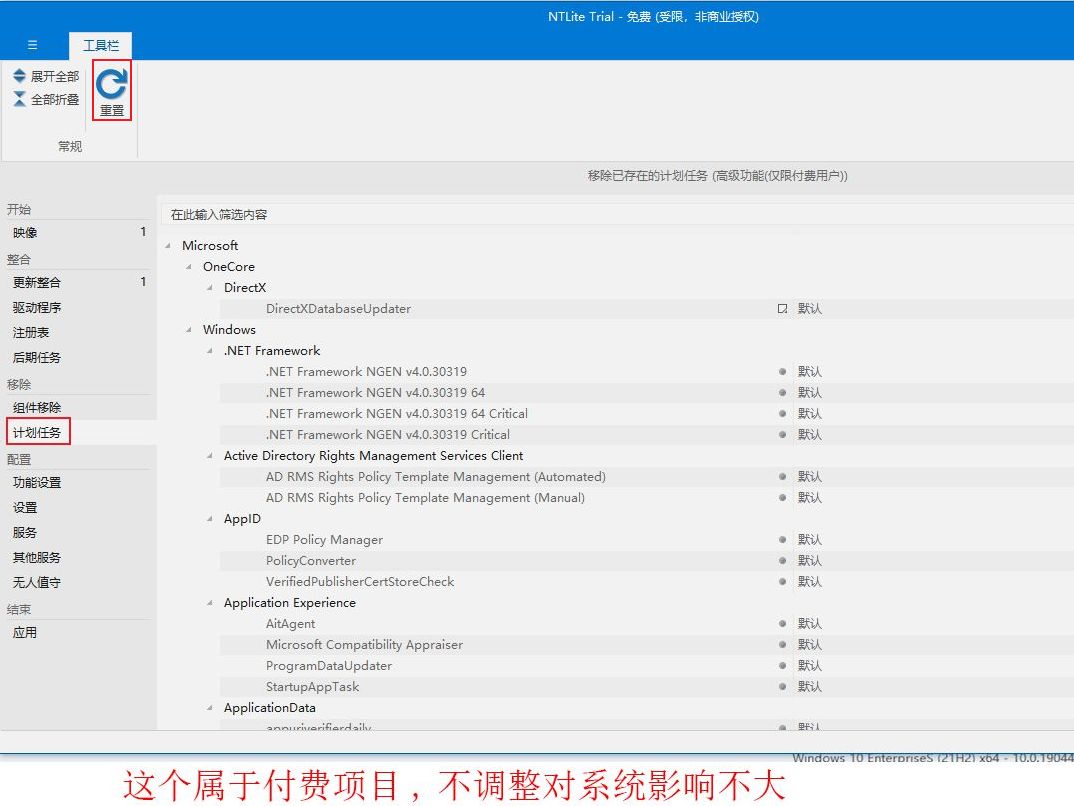The width and height of the screenshot is (1074, 806).
Task: Click the Collapse All (全部折叠) icon
Action: (20, 99)
